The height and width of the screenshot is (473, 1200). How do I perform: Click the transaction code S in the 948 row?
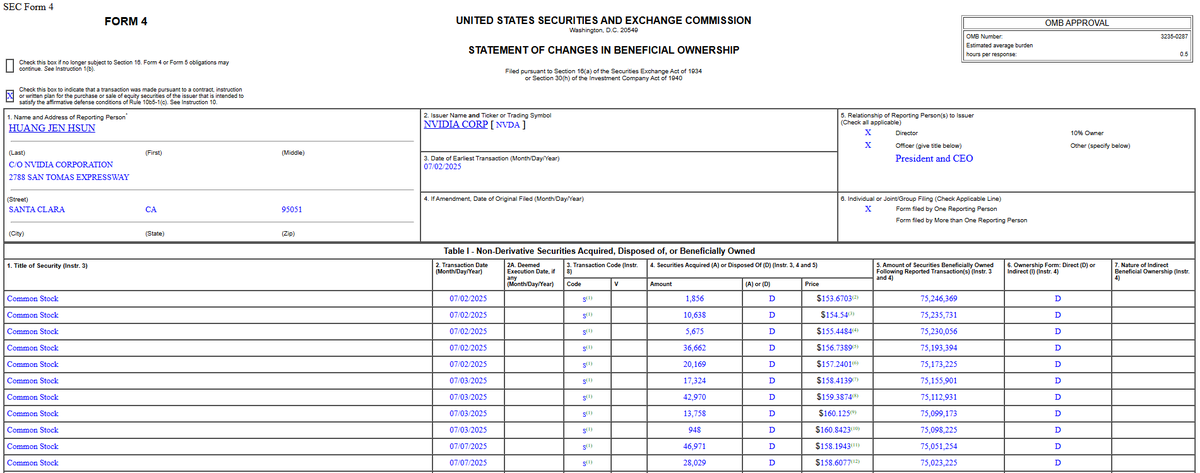(x=587, y=430)
